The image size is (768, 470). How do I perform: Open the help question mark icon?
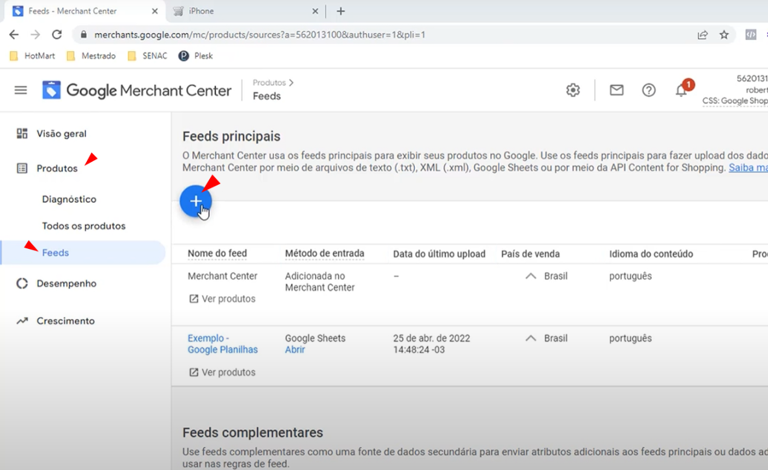[x=649, y=90]
